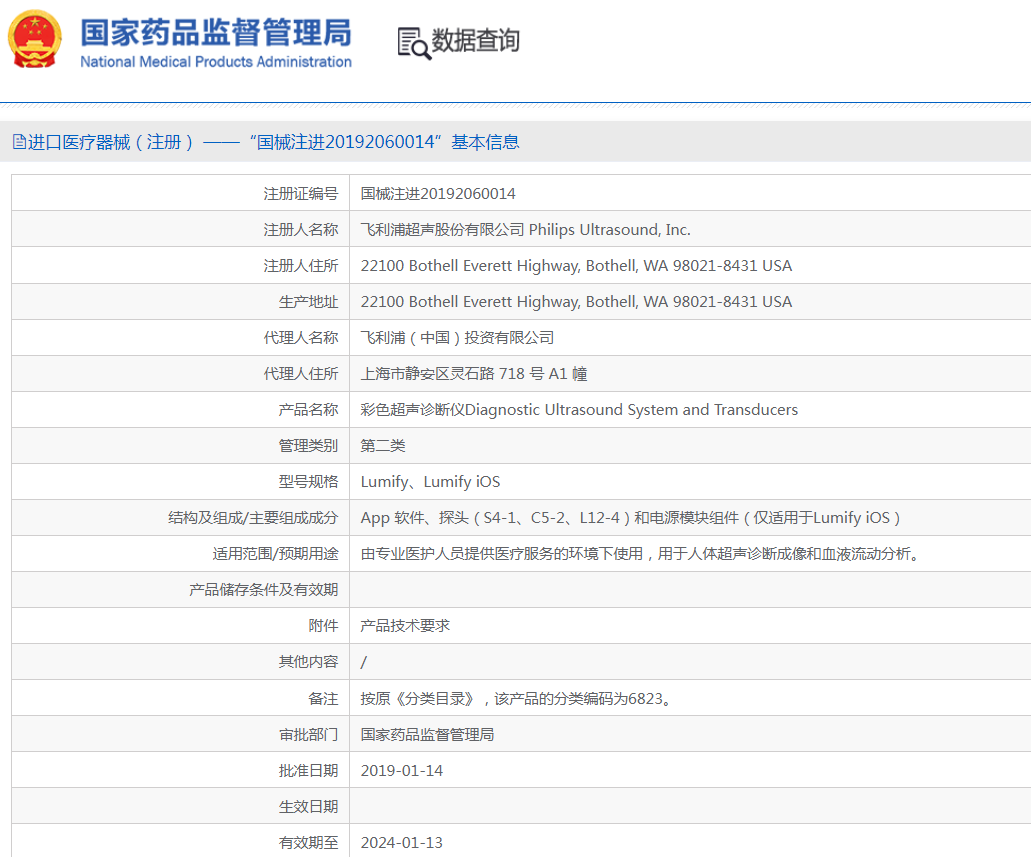The image size is (1031, 857).
Task: Click 国家药品监督管理局 site title
Action: 216,33
